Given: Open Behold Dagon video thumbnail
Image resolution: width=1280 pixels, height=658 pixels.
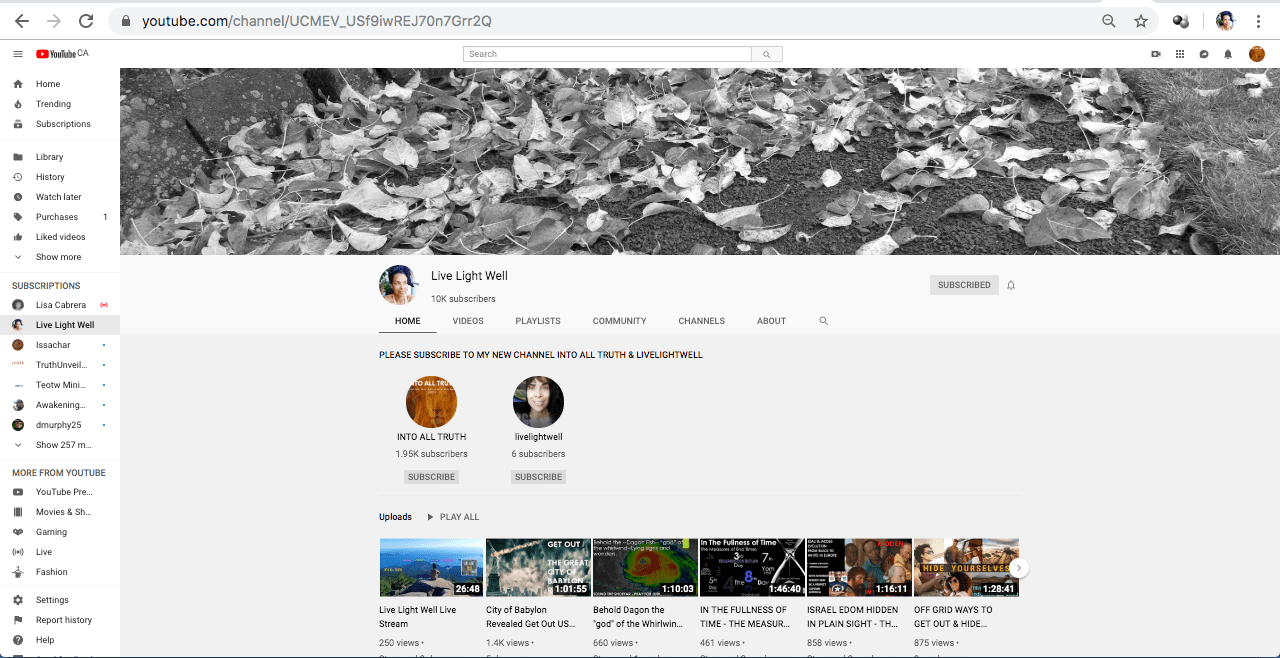Looking at the screenshot, I should pos(645,567).
